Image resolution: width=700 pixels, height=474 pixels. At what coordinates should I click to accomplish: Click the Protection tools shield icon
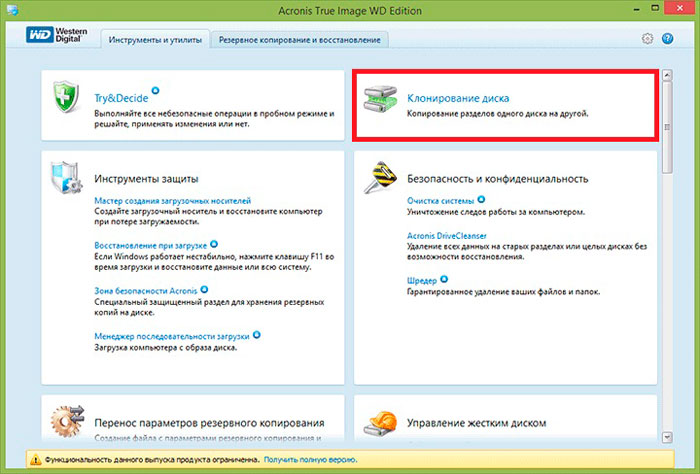(x=66, y=177)
